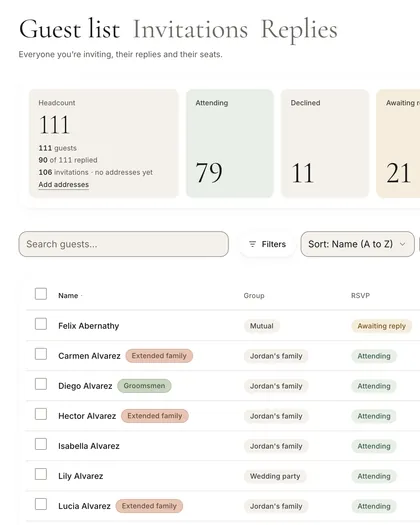Image resolution: width=420 pixels, height=525 pixels.
Task: Click Diego Alvarez's Jordan's family badge
Action: coord(276,386)
